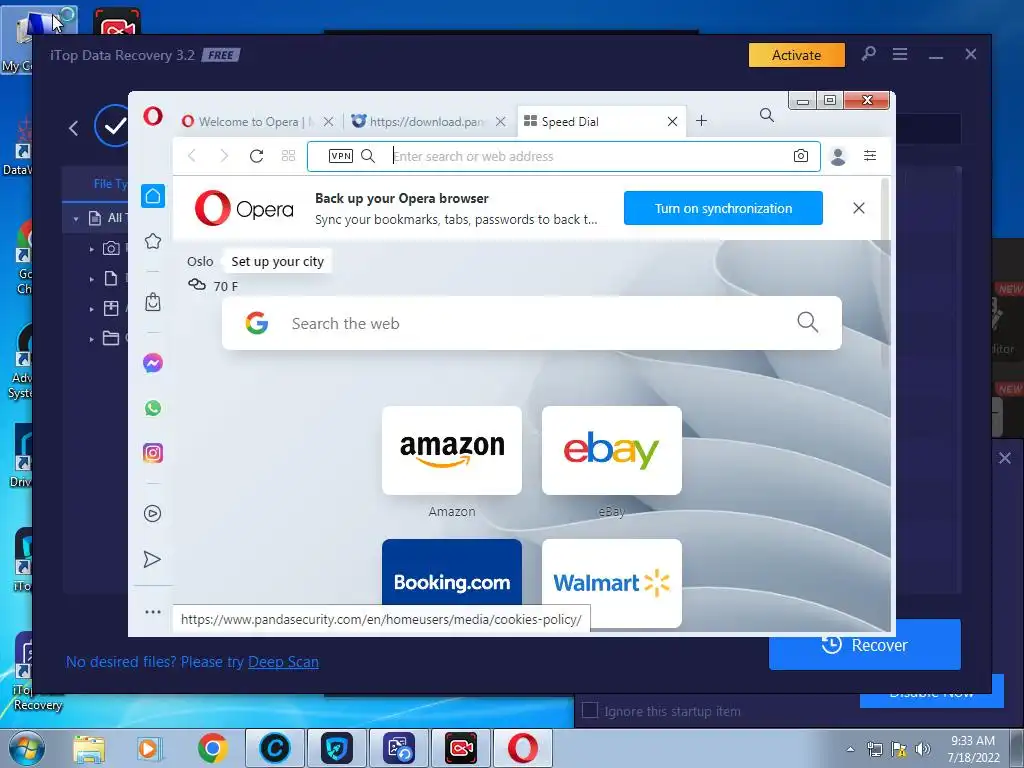
Task: Check Ignore this startup item
Action: tap(590, 711)
